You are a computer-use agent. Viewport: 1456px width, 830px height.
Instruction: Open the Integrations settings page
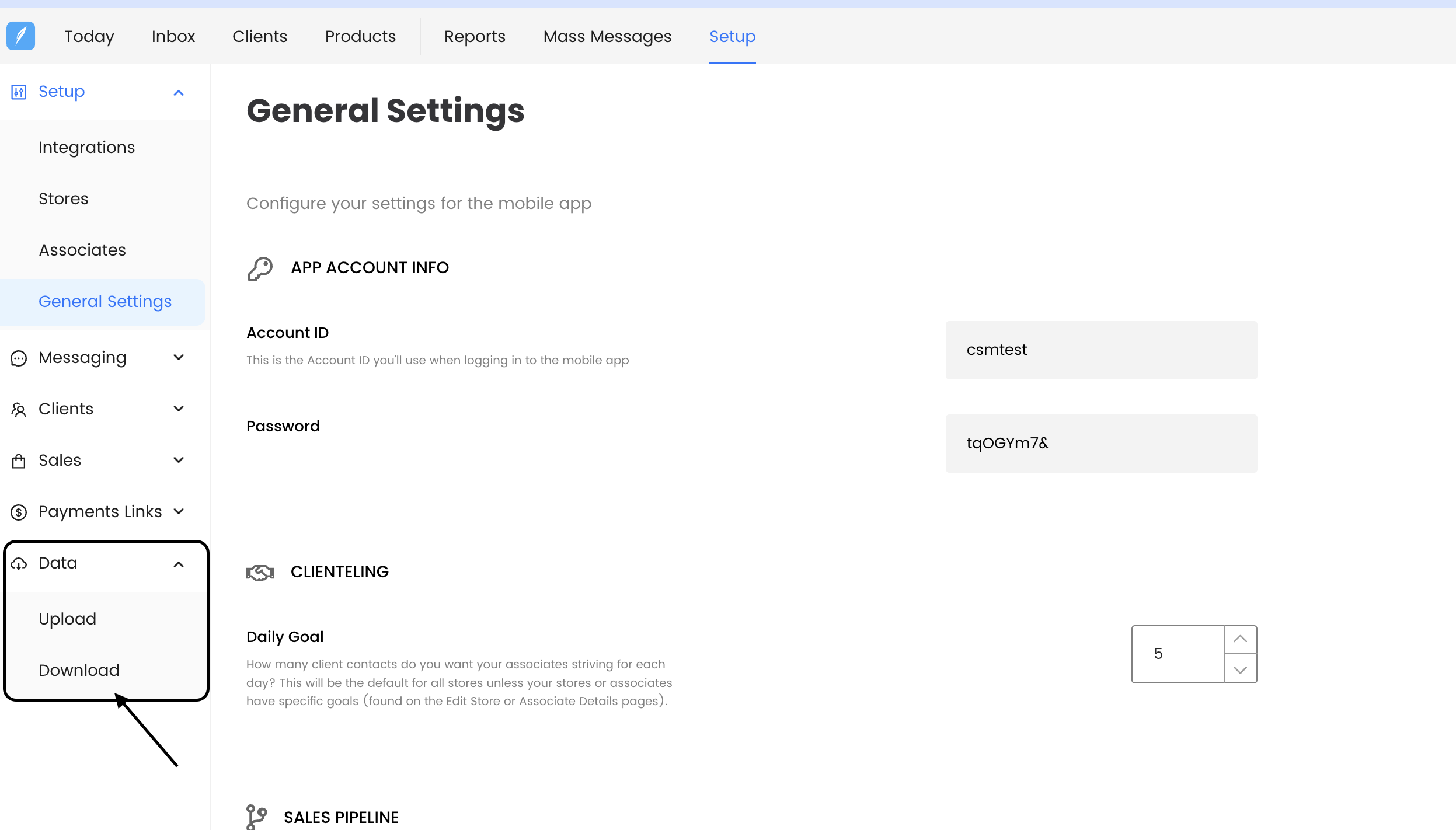86,147
